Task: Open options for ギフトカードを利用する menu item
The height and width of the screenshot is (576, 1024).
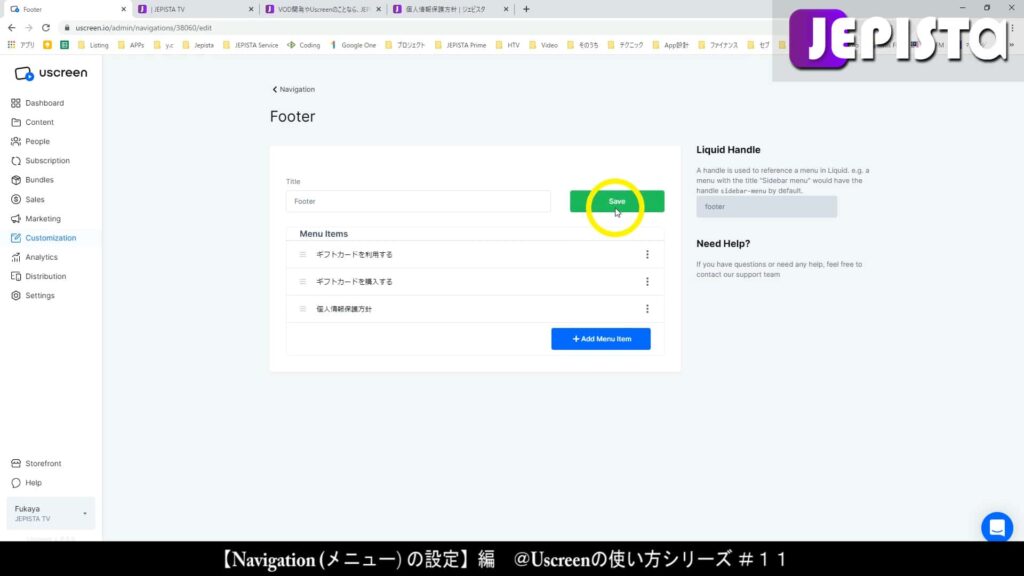Action: tap(647, 254)
